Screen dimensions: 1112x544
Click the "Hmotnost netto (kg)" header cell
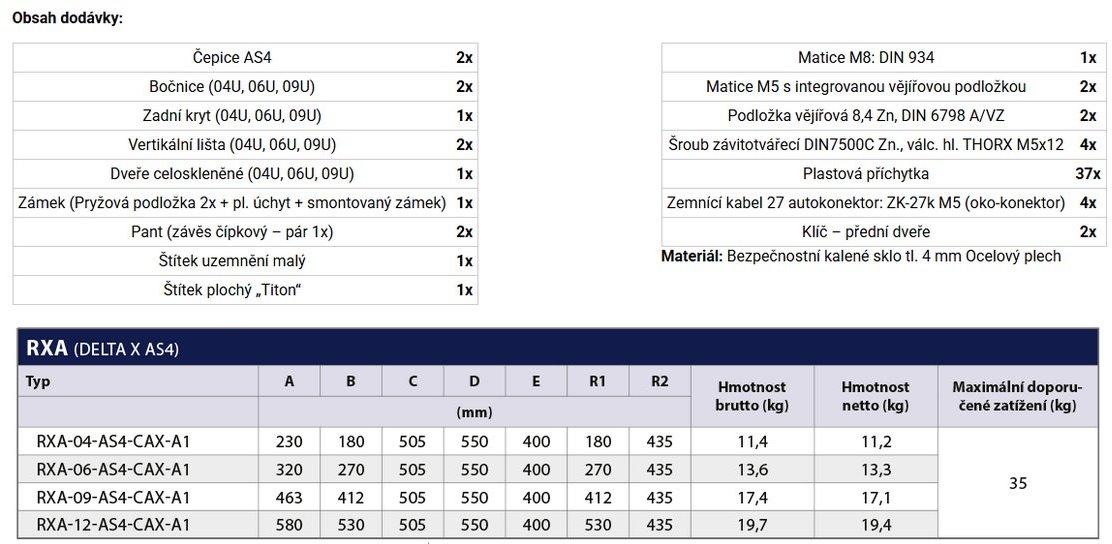875,396
